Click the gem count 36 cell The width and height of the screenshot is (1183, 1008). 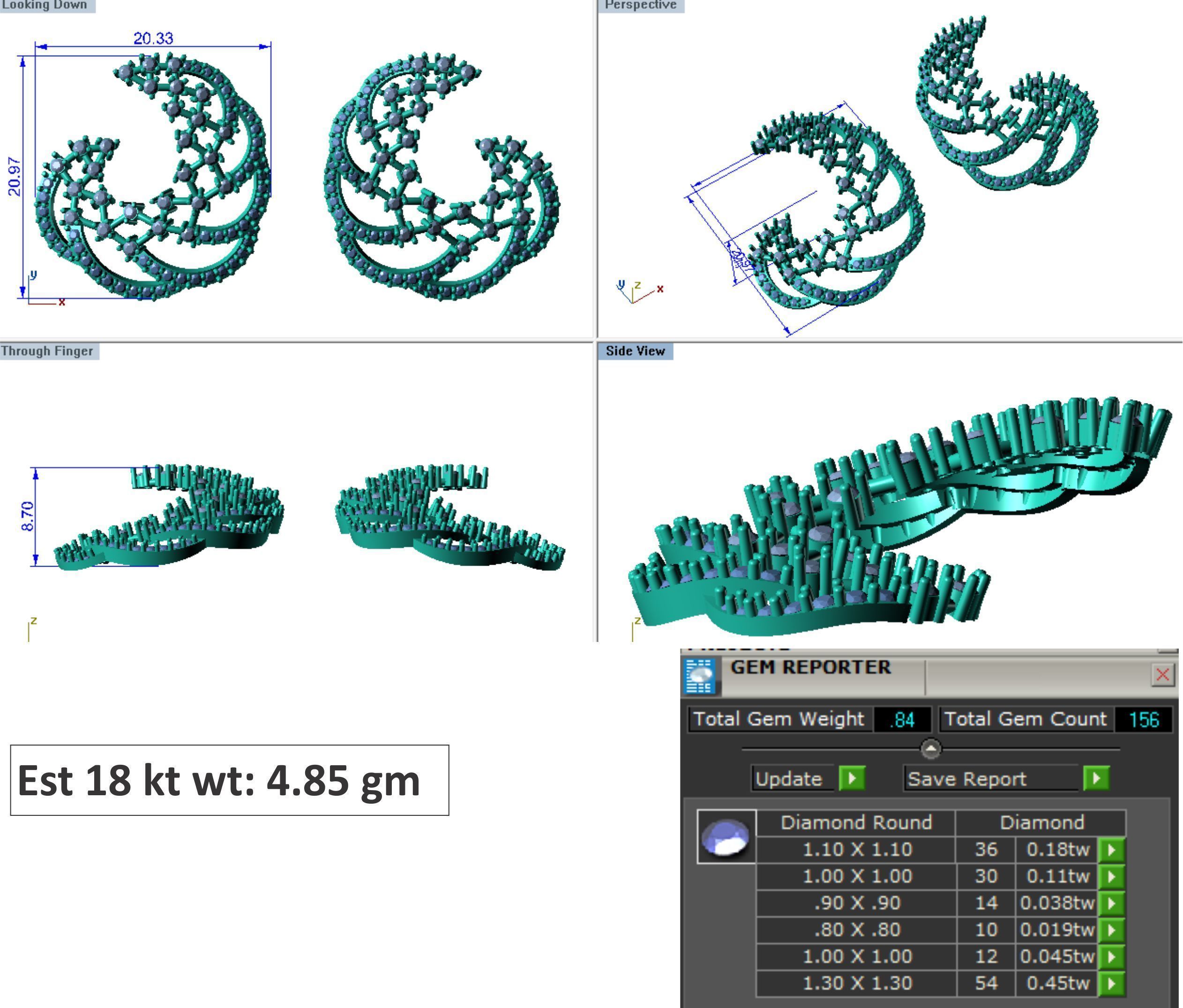click(x=986, y=850)
